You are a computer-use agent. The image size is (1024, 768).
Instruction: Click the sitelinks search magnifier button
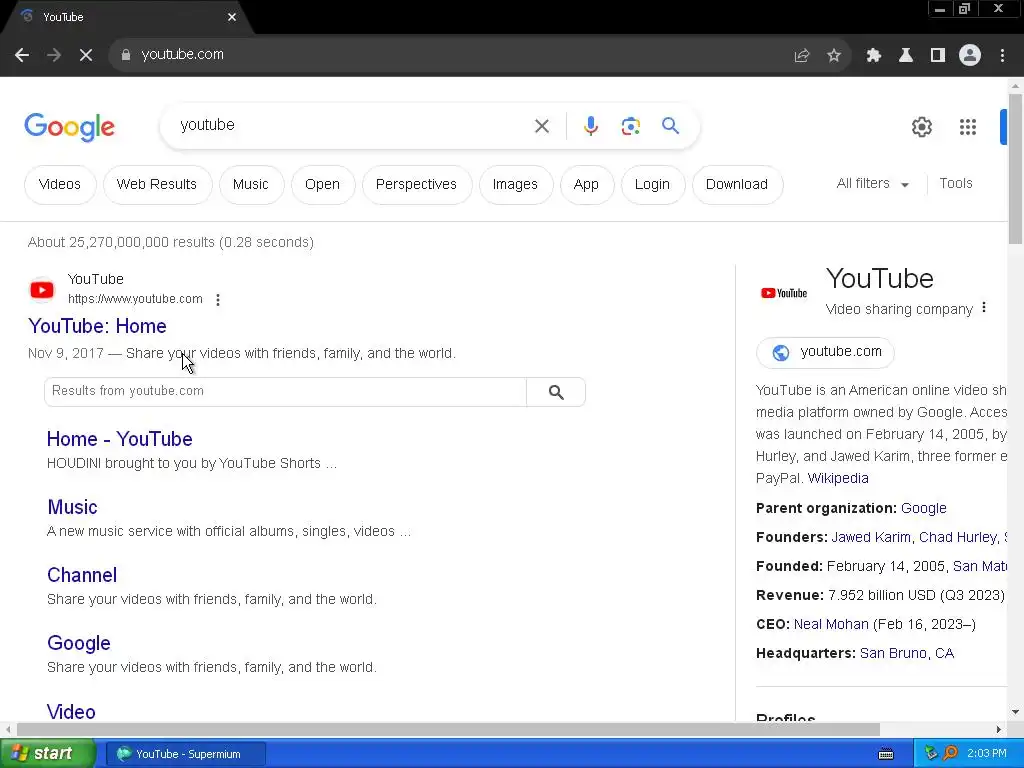[x=556, y=392]
